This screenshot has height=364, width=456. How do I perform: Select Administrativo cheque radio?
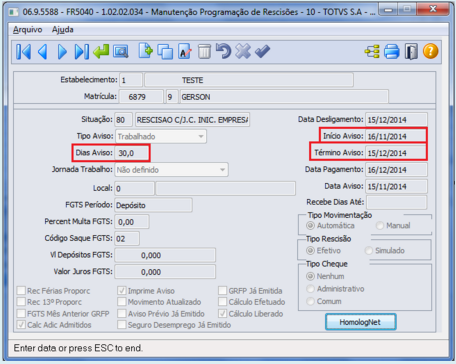pyautogui.click(x=310, y=288)
